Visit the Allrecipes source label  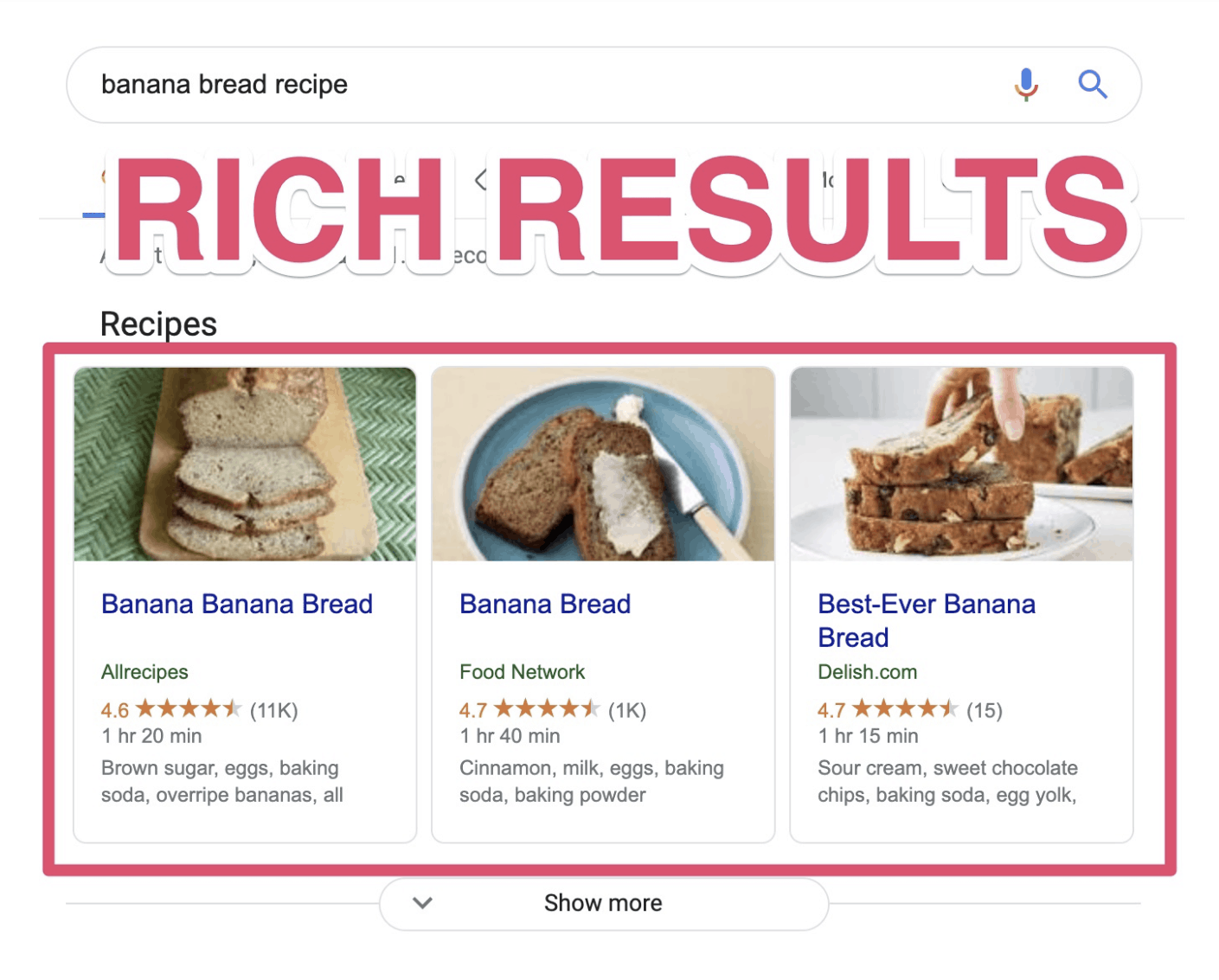pos(144,672)
